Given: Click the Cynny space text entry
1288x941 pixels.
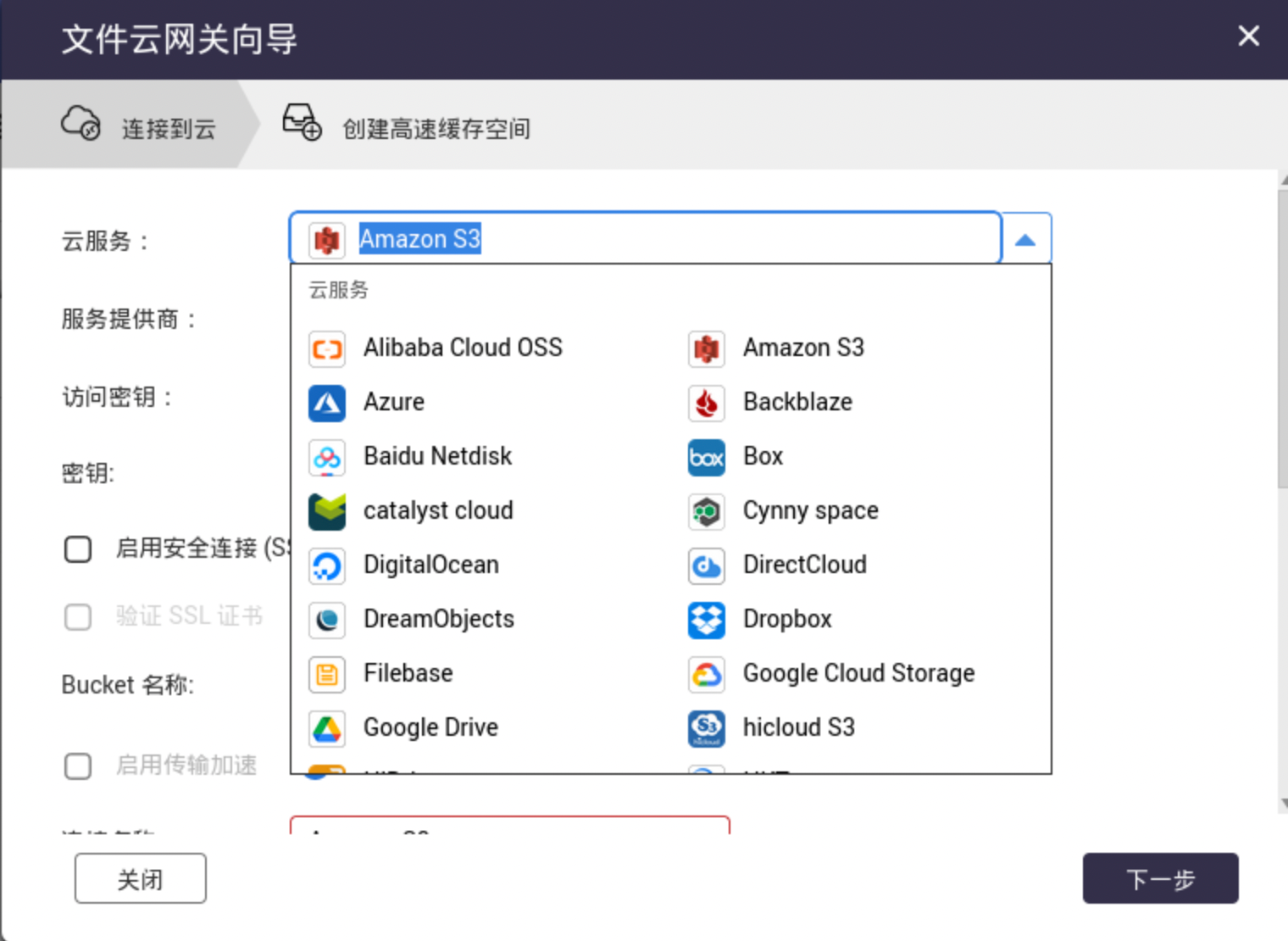Looking at the screenshot, I should click(x=811, y=511).
